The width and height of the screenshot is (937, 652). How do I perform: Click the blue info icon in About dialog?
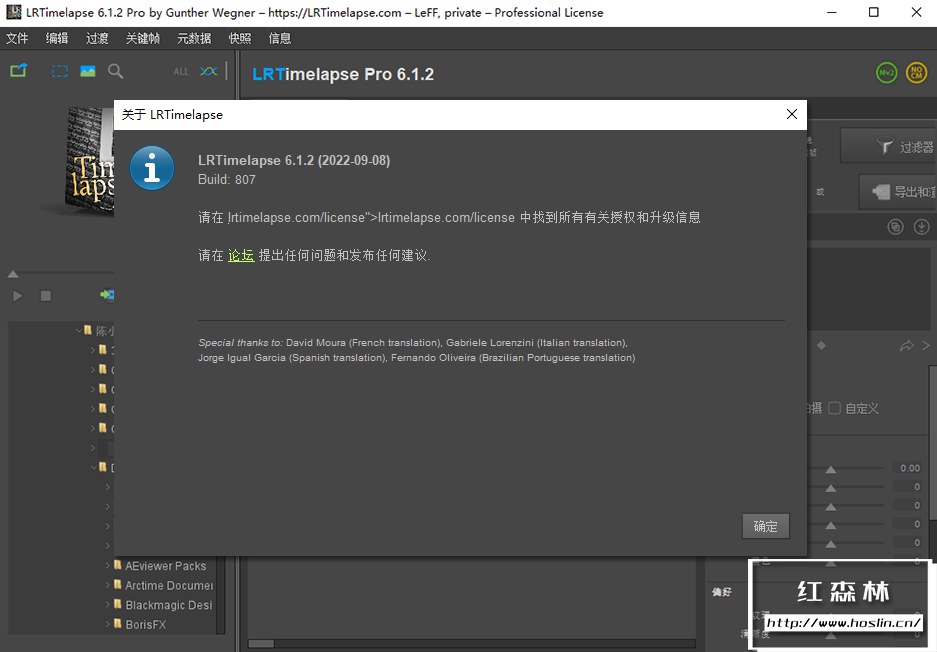click(152, 168)
